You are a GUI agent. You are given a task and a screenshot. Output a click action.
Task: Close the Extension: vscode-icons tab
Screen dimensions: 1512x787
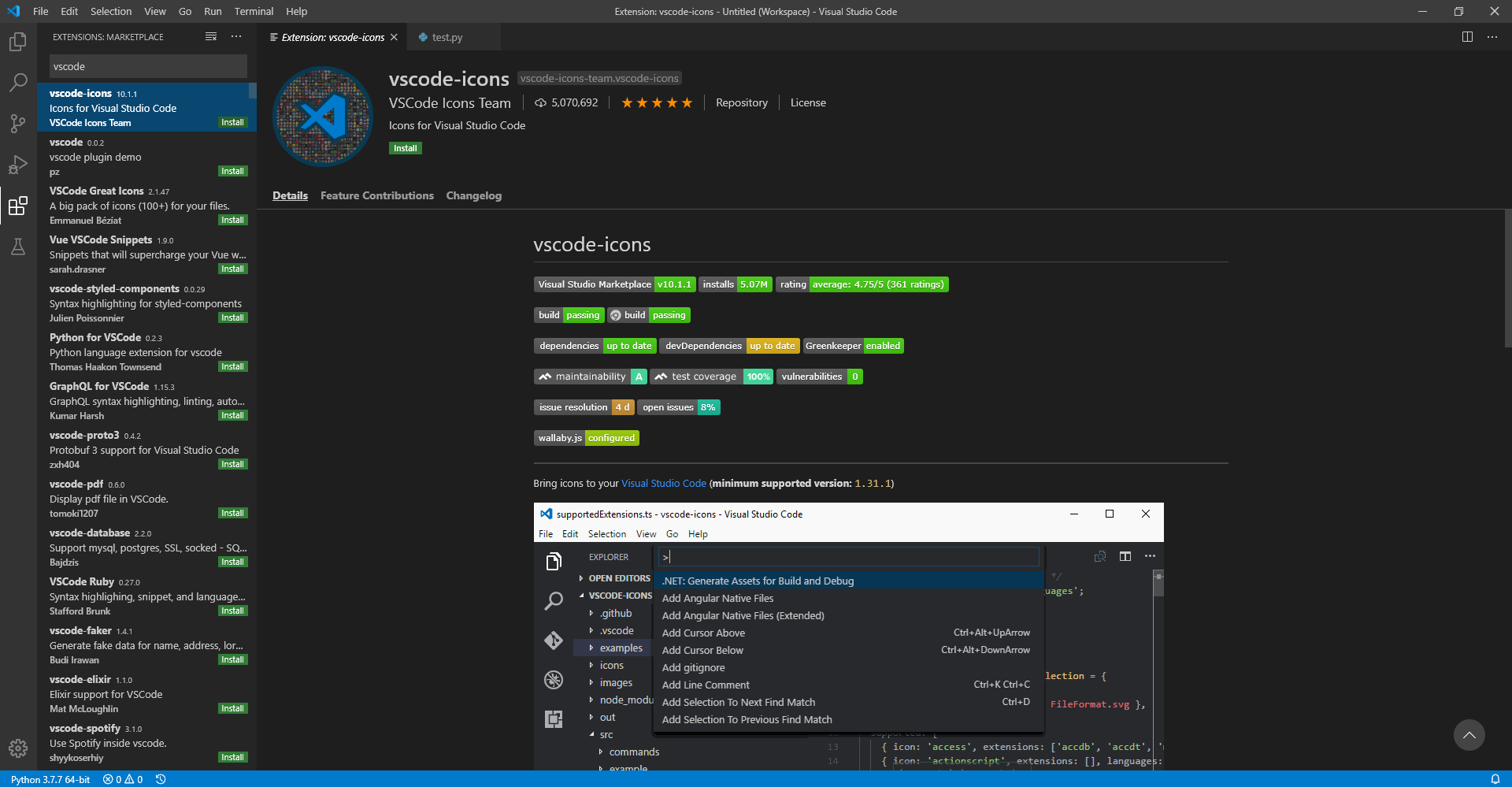394,37
